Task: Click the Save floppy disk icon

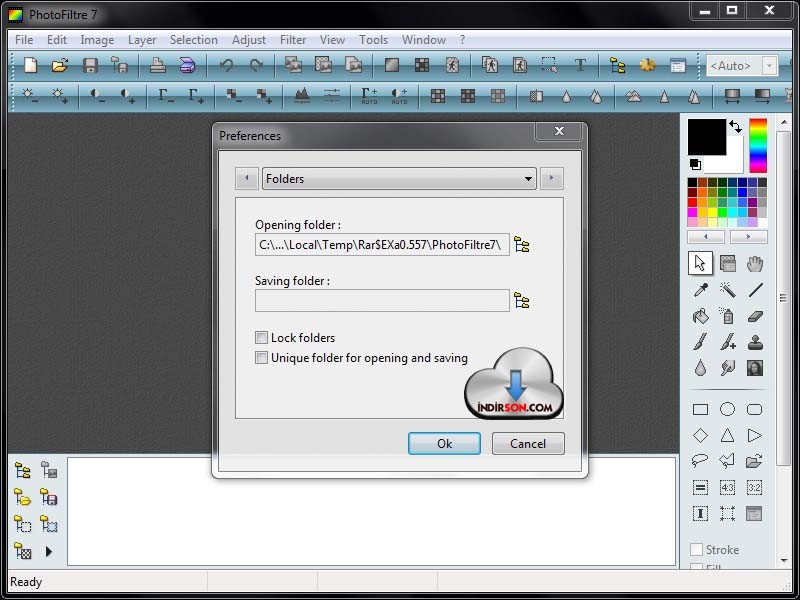Action: [90, 65]
